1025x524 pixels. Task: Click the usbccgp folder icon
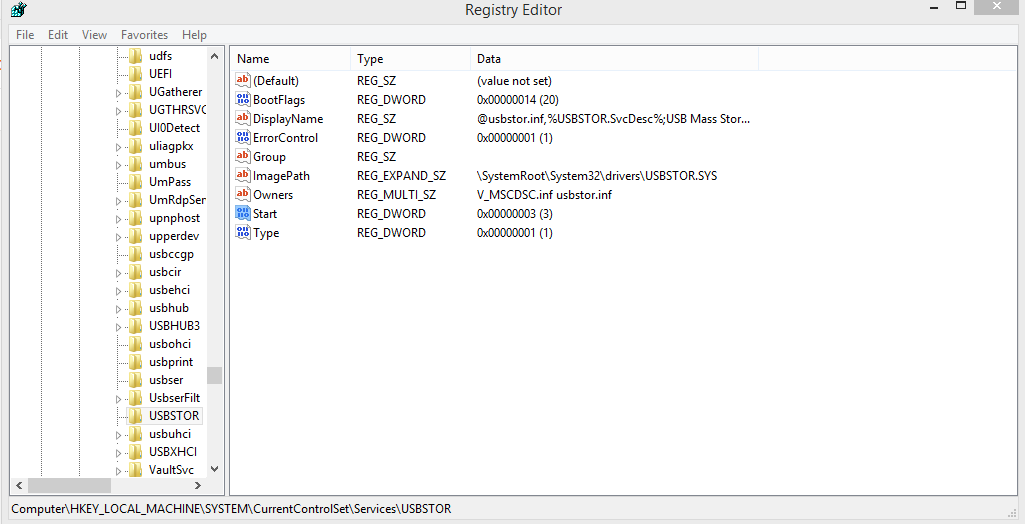(135, 254)
